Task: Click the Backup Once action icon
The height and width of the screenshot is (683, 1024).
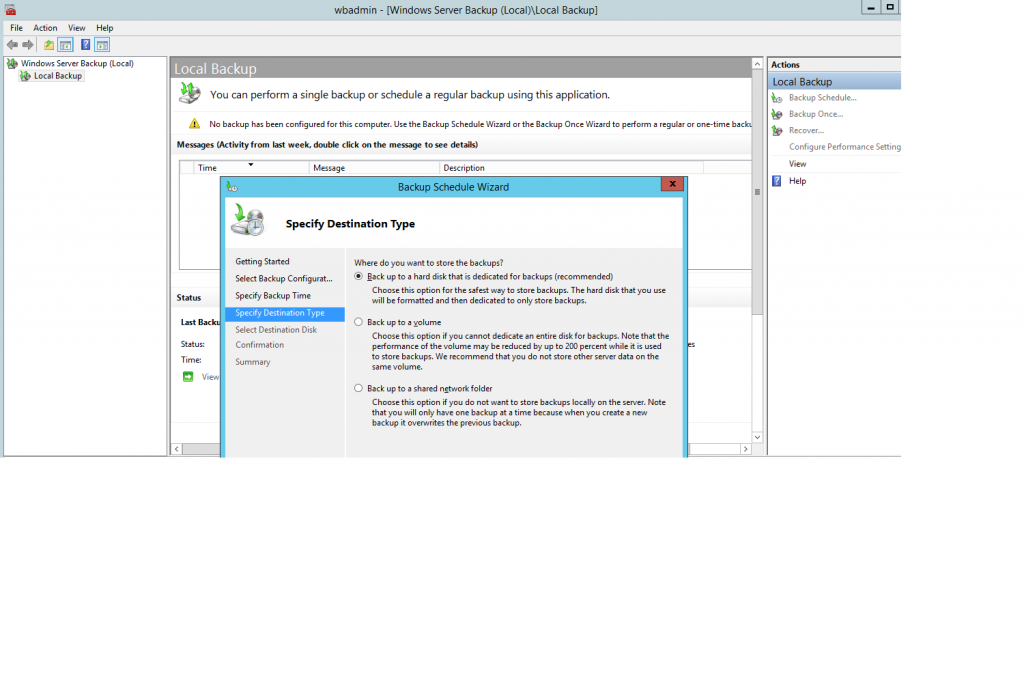Action: (777, 114)
